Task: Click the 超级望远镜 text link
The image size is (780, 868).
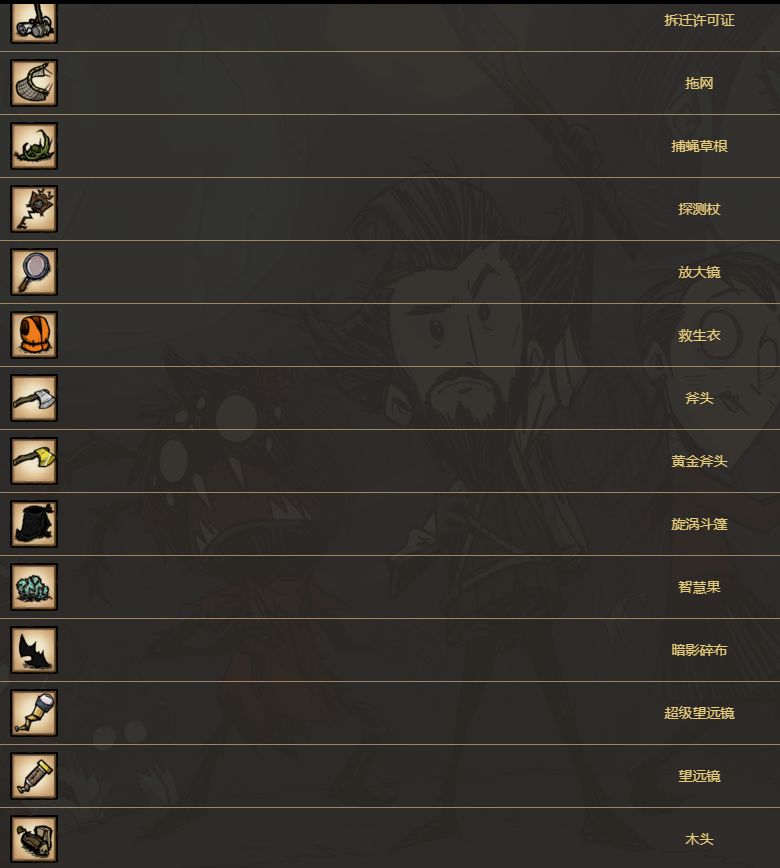Action: [x=699, y=713]
